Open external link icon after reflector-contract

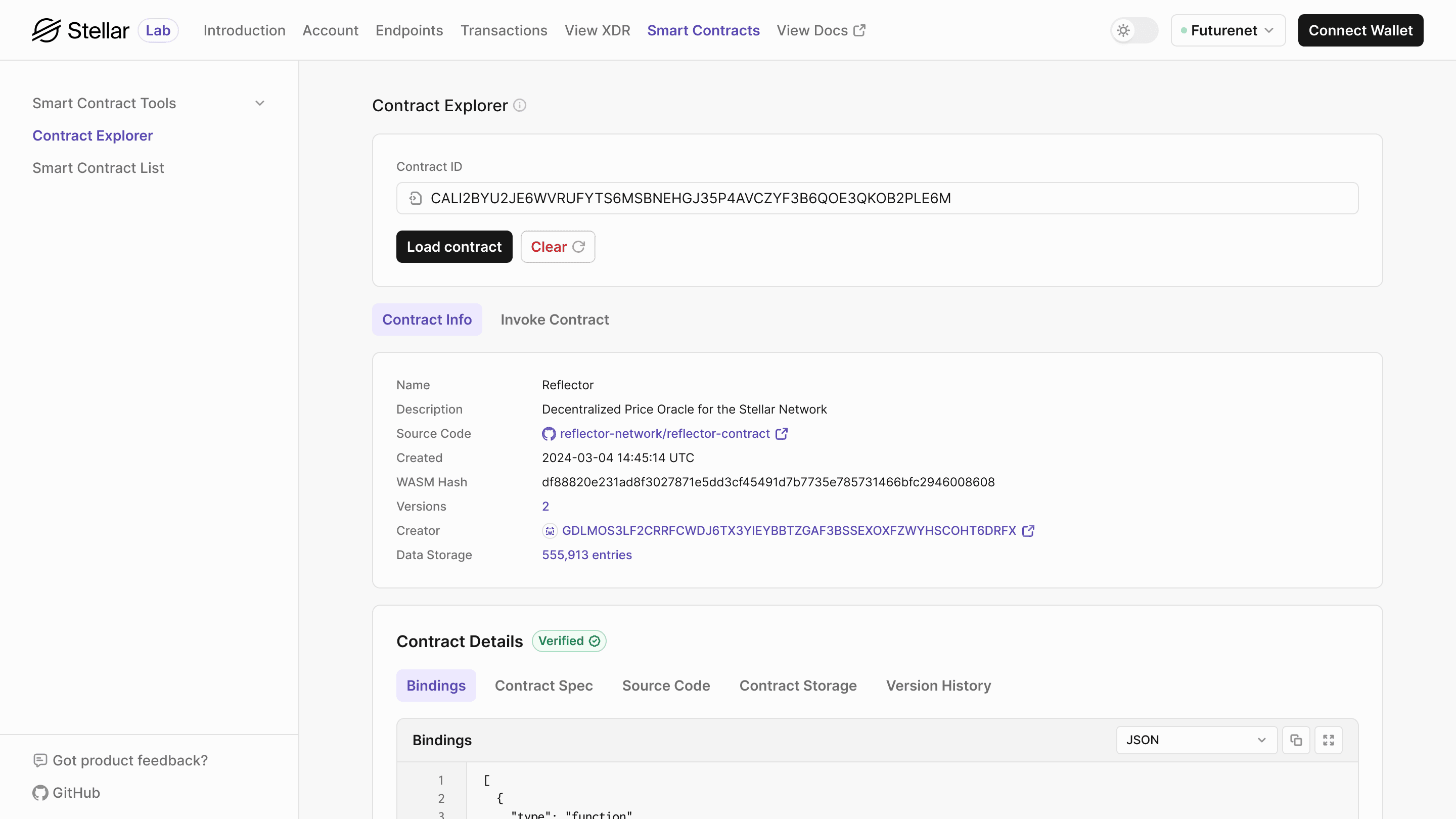(x=782, y=434)
